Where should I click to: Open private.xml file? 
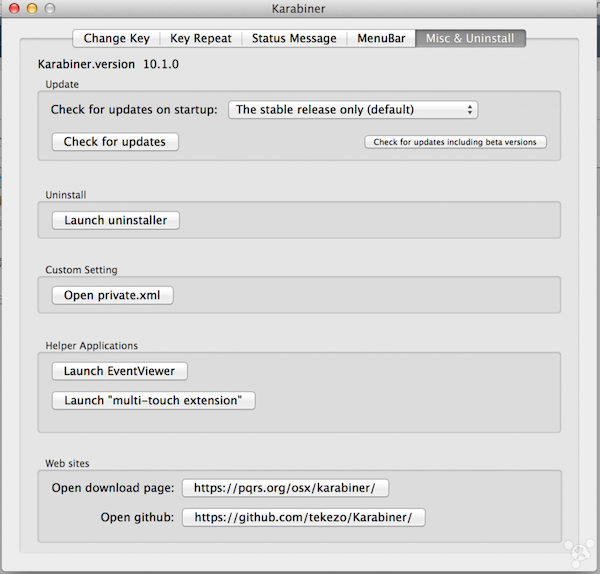pos(112,295)
